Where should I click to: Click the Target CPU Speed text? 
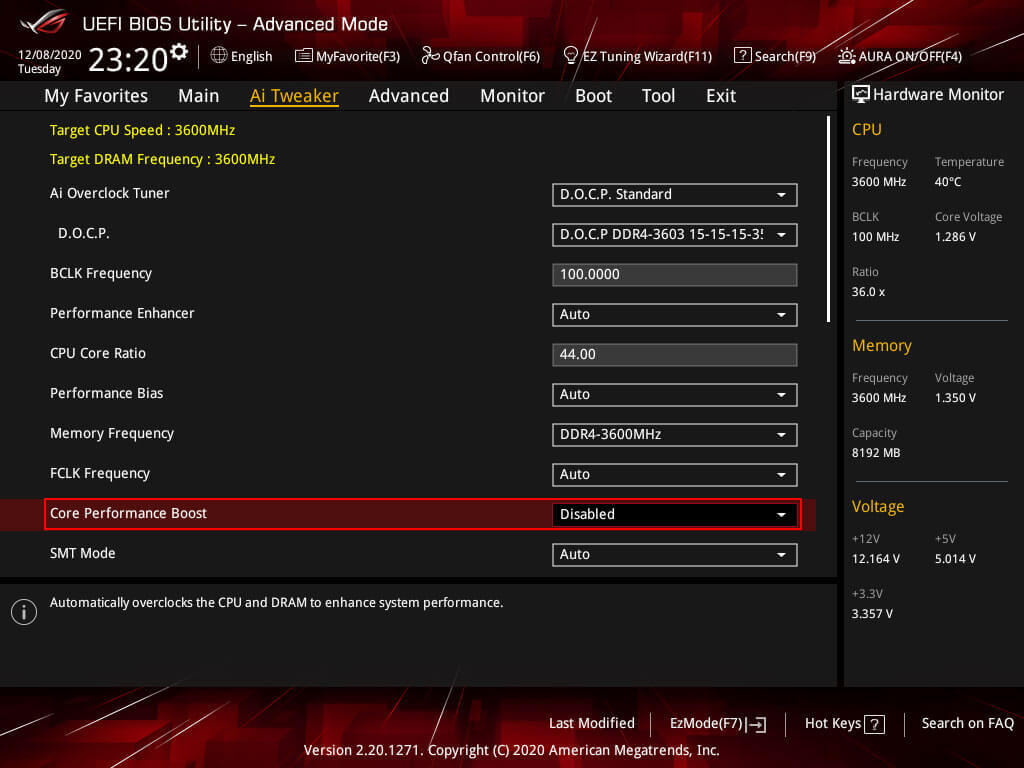[x=142, y=131]
